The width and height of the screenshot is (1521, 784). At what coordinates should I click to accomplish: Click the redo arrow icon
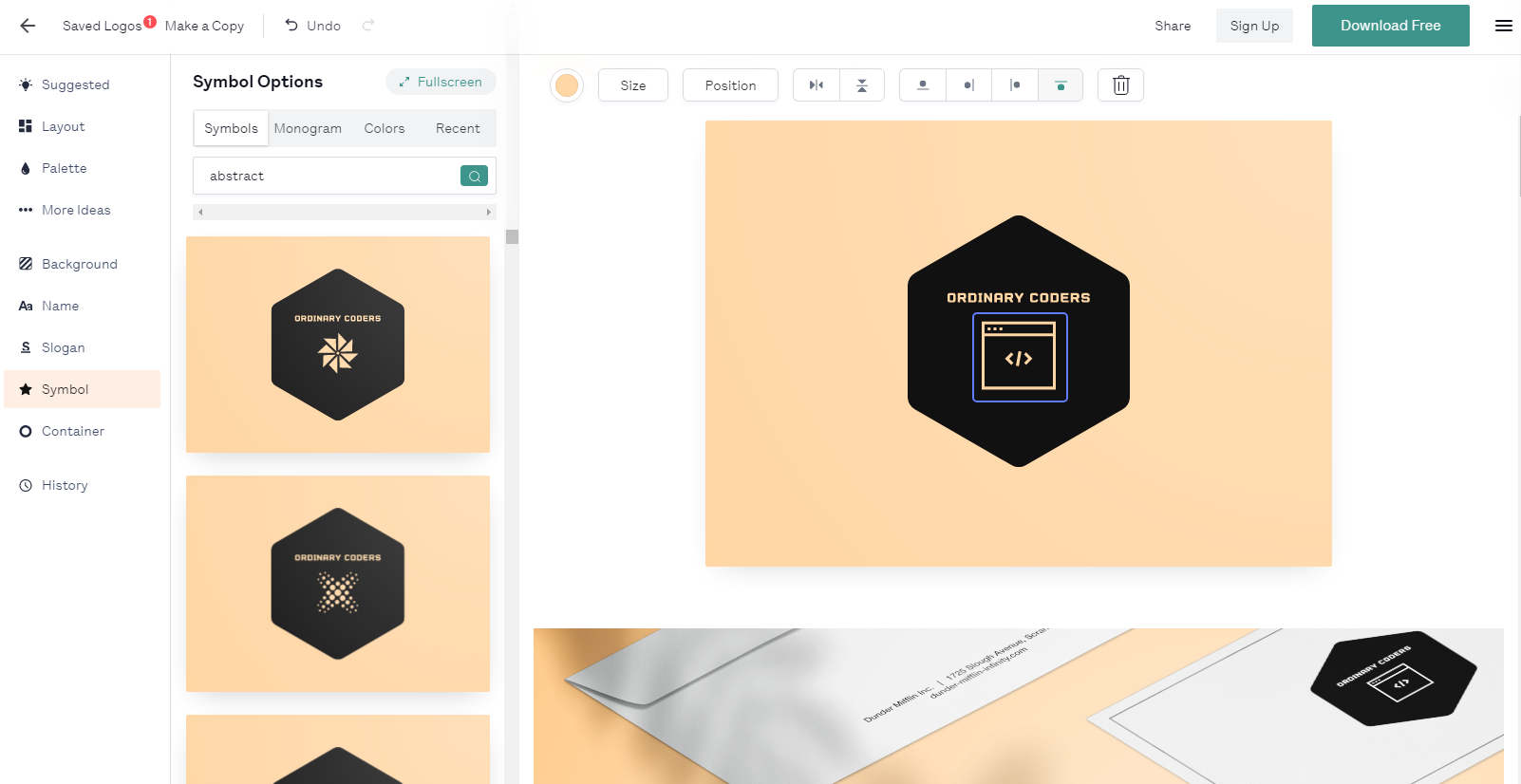pyautogui.click(x=368, y=26)
